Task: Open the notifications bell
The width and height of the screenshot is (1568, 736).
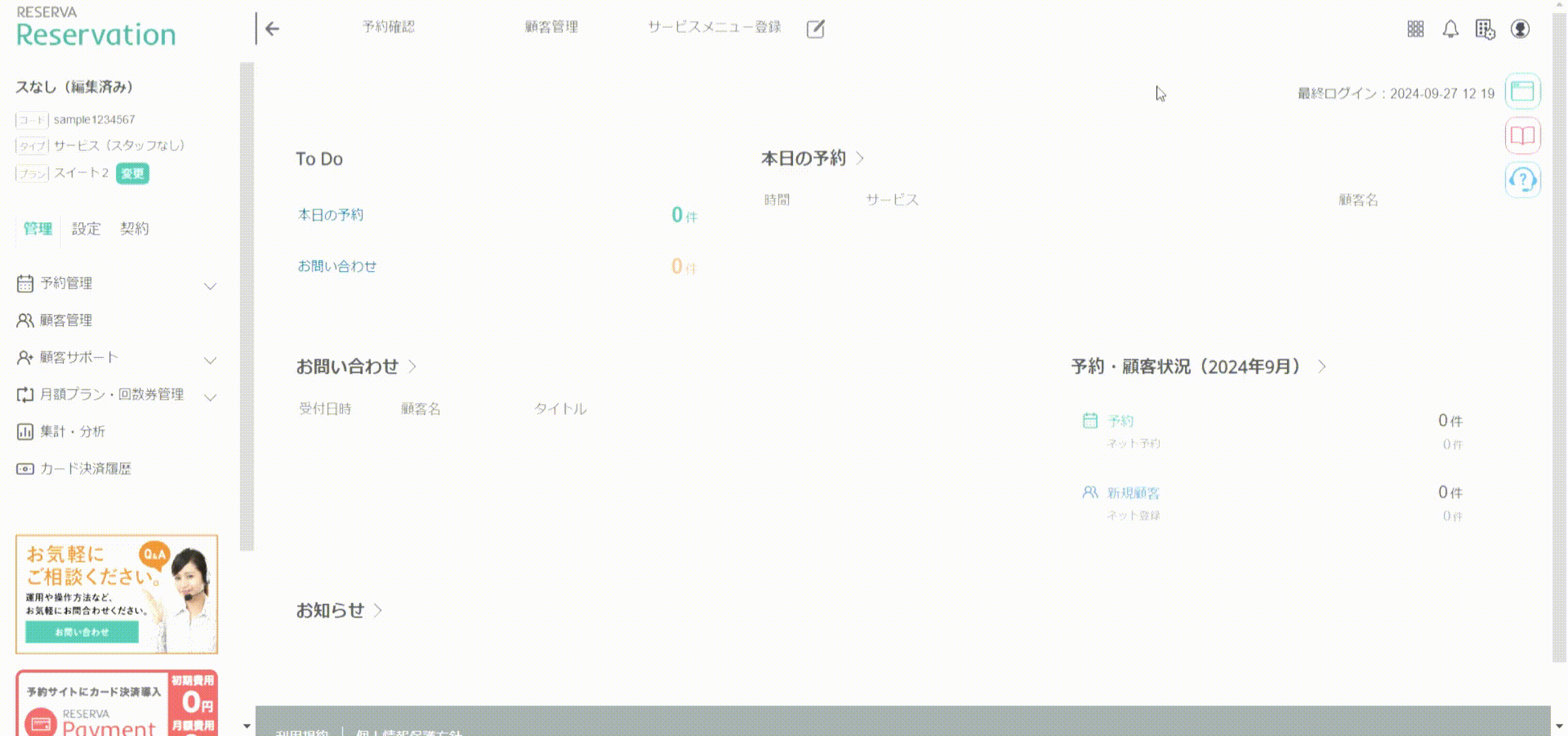Action: point(1450,29)
